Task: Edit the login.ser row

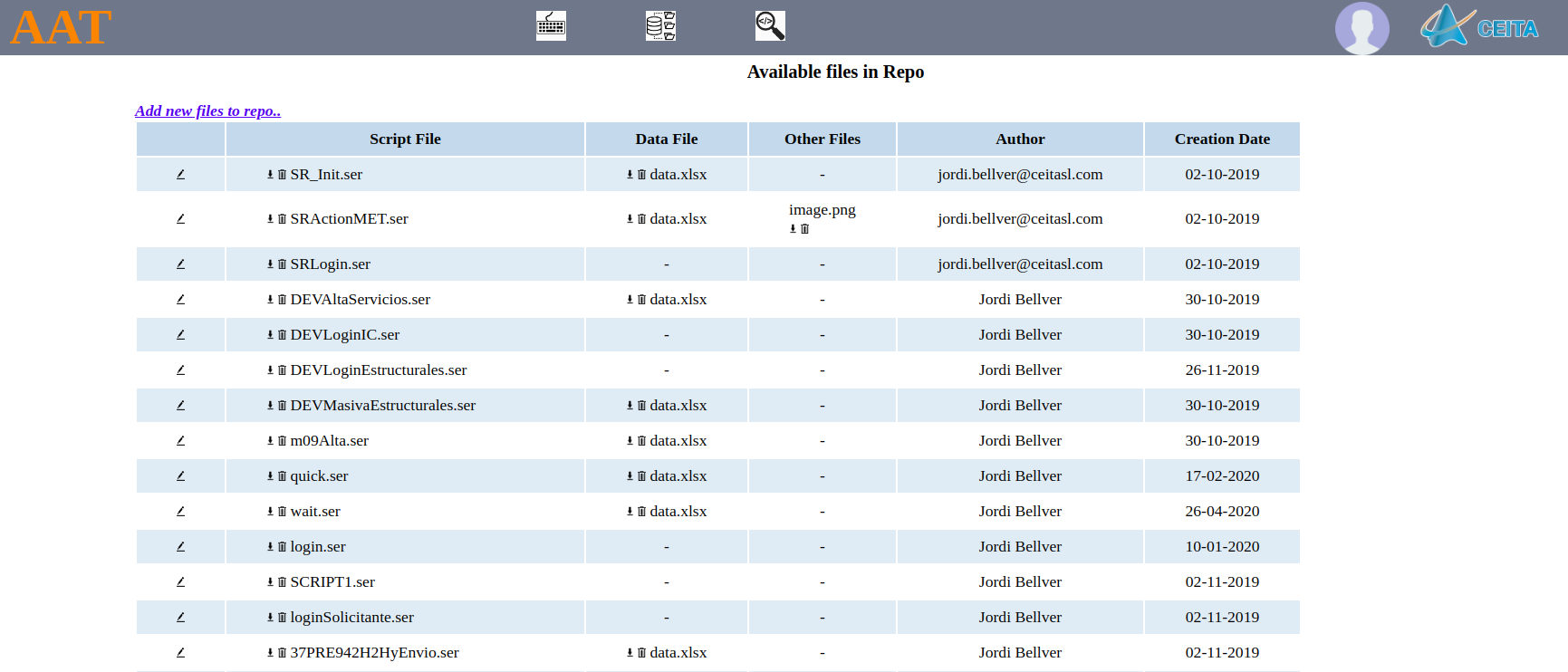Action: click(180, 546)
